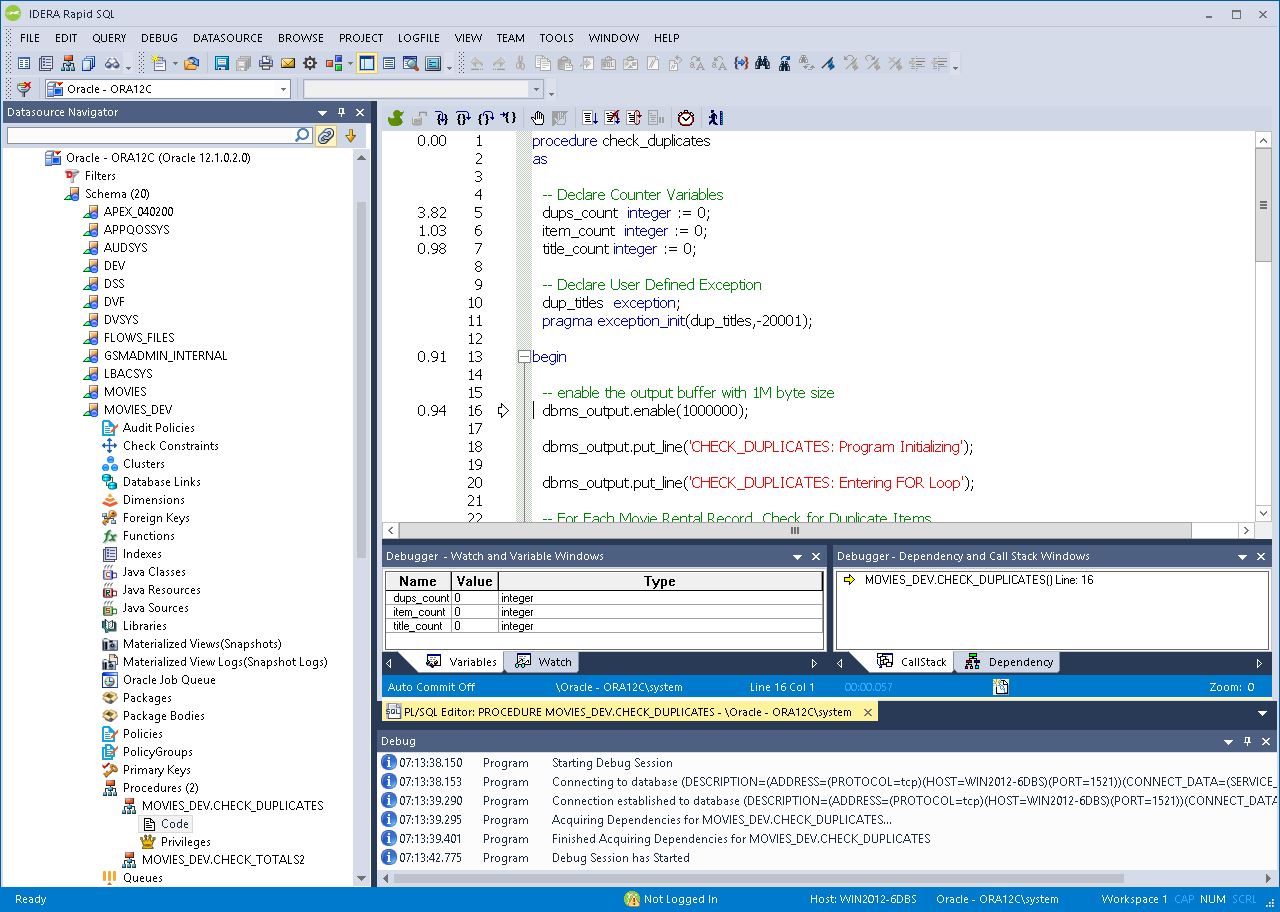Open the DEBUG menu
The width and height of the screenshot is (1280, 912).
click(159, 38)
